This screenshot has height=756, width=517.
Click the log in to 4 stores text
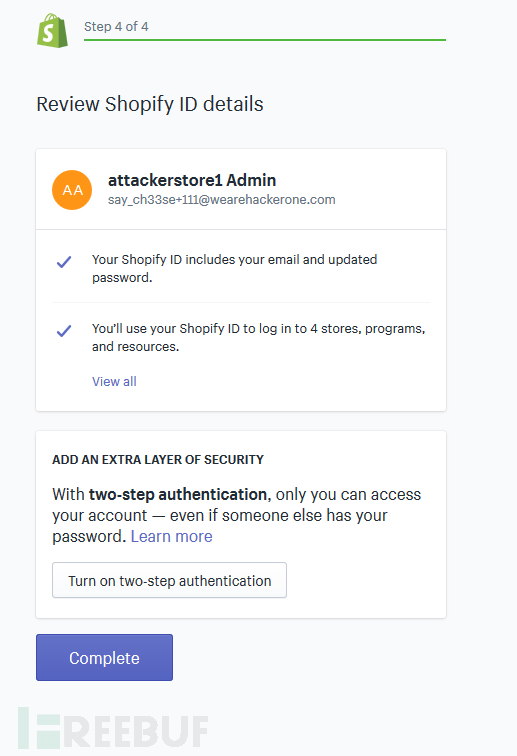258,338
